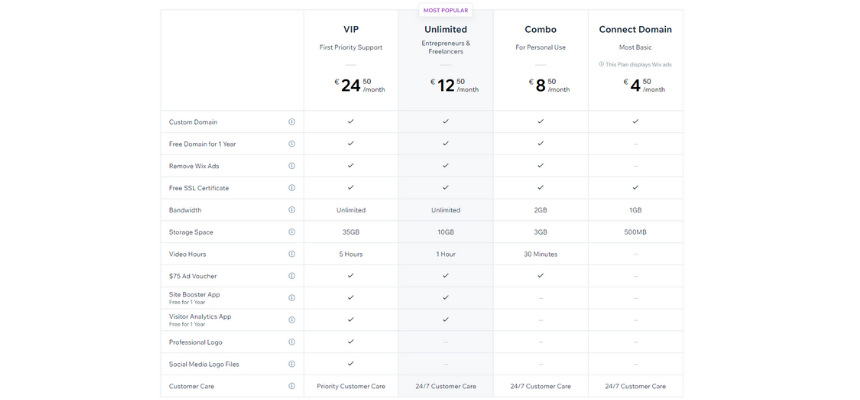Click the Connect Domain price 4.50 per month
The height and width of the screenshot is (400, 860).
click(x=644, y=86)
